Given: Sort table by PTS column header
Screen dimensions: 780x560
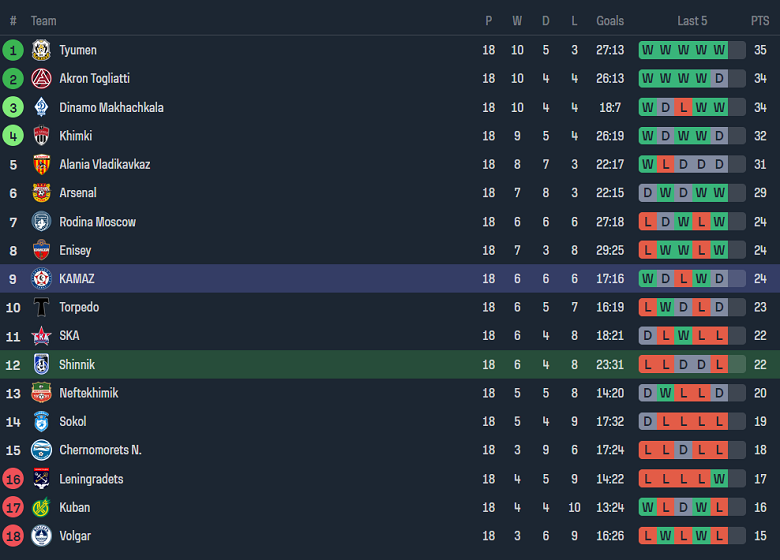Looking at the screenshot, I should click(760, 21).
